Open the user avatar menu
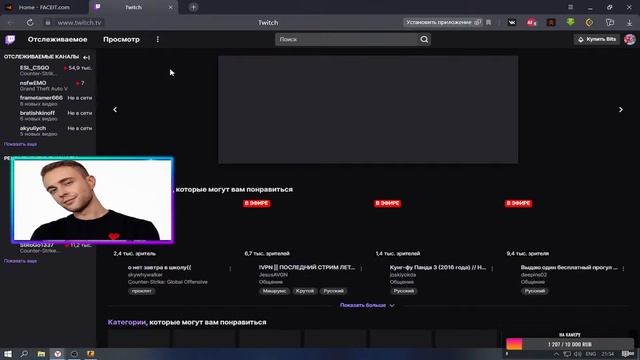The height and width of the screenshot is (360, 640). click(629, 39)
